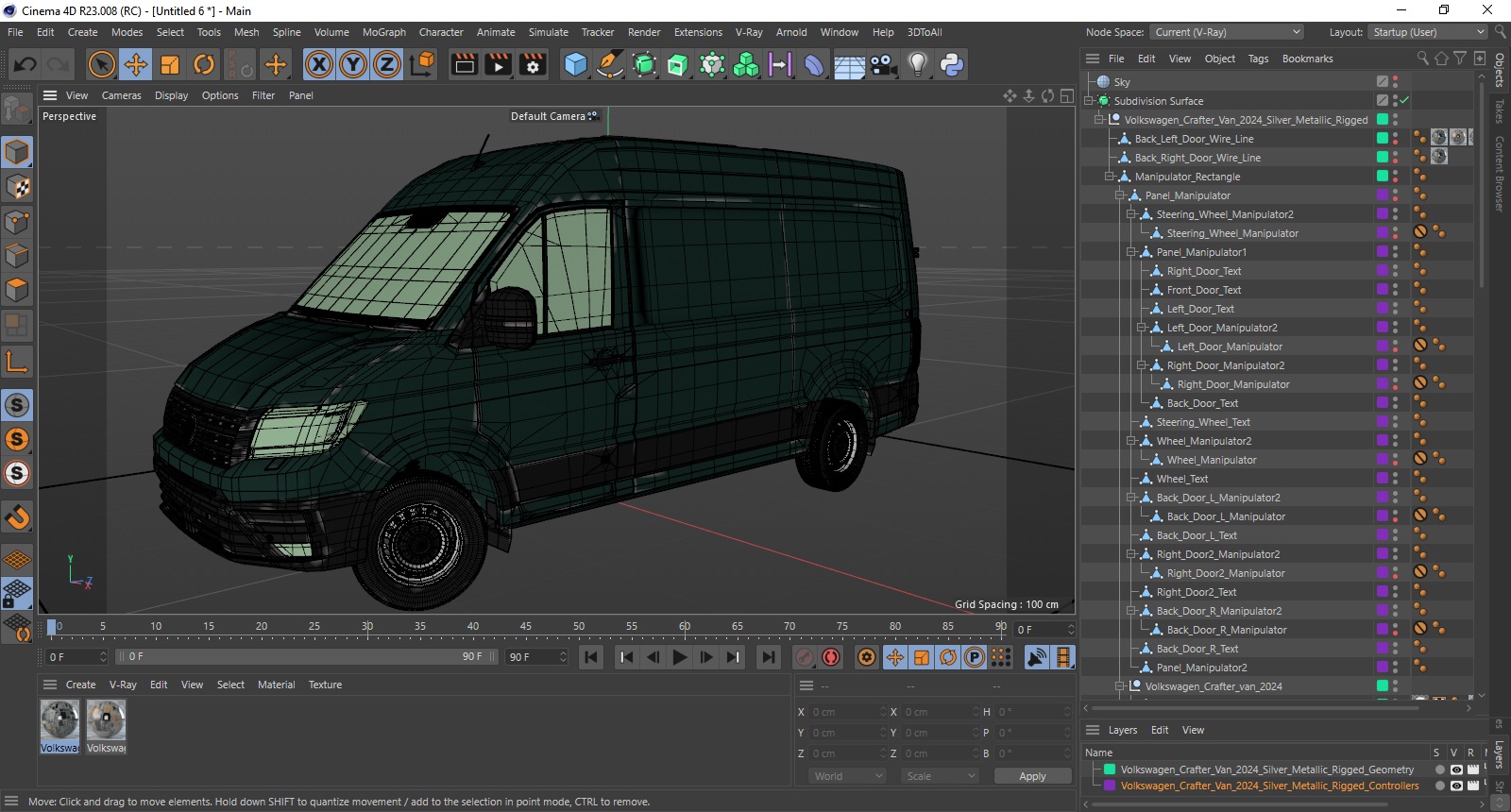This screenshot has width=1511, height=812.
Task: Toggle Y axis lock
Action: [353, 64]
